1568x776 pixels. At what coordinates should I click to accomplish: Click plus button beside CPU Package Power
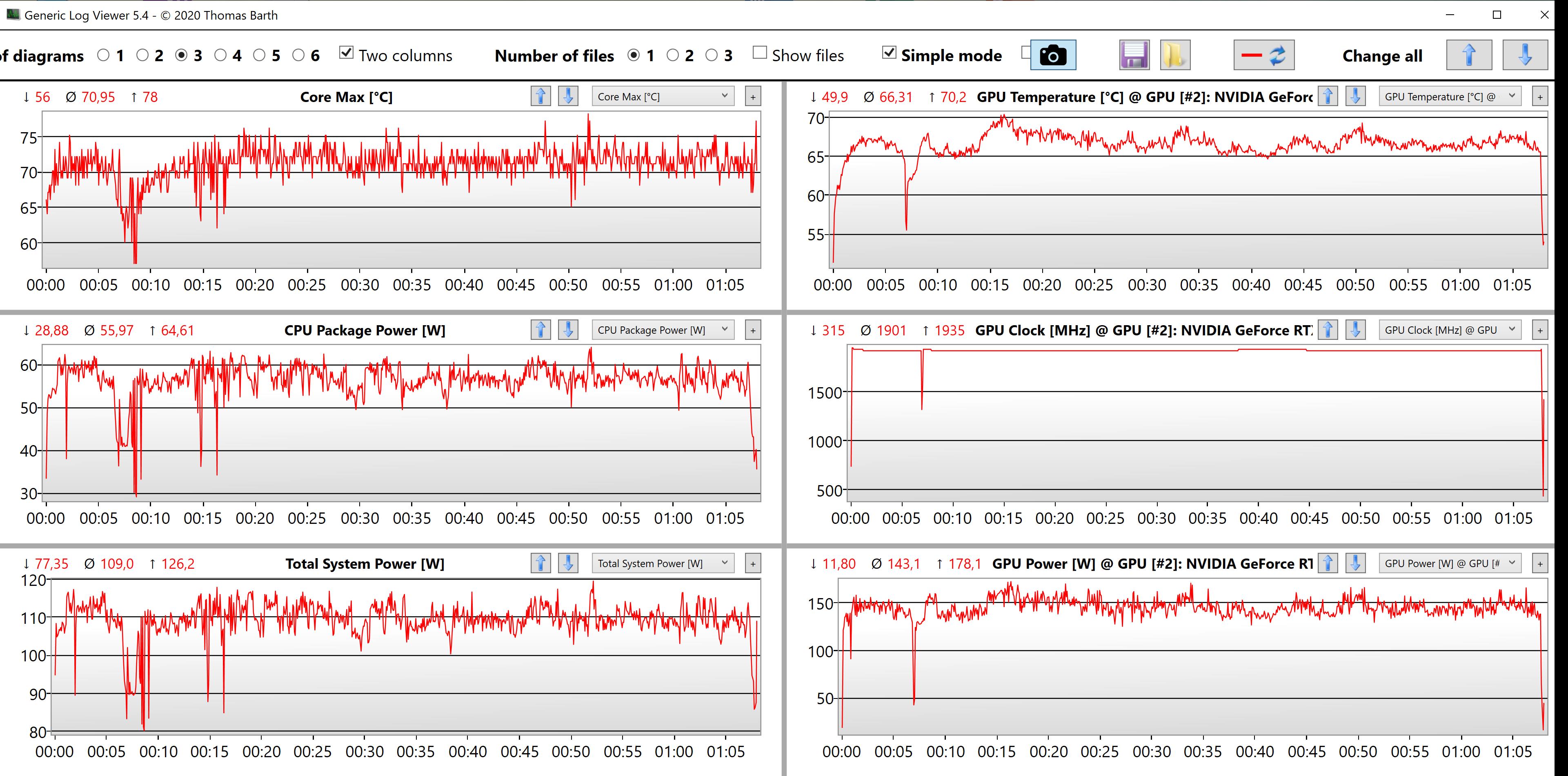pos(753,330)
